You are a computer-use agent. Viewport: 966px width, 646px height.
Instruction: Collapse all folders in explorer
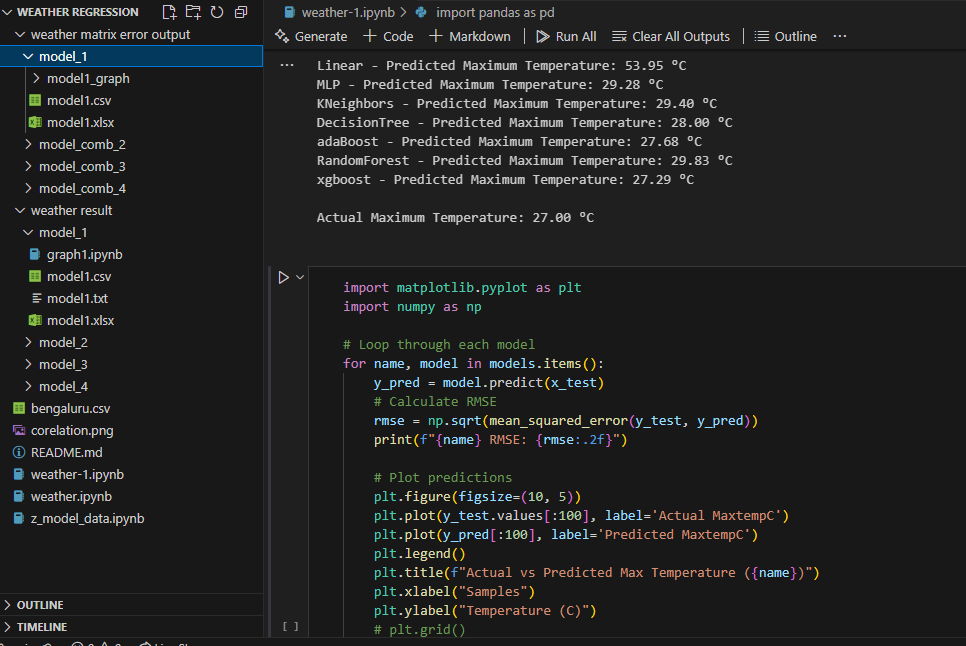[x=241, y=12]
